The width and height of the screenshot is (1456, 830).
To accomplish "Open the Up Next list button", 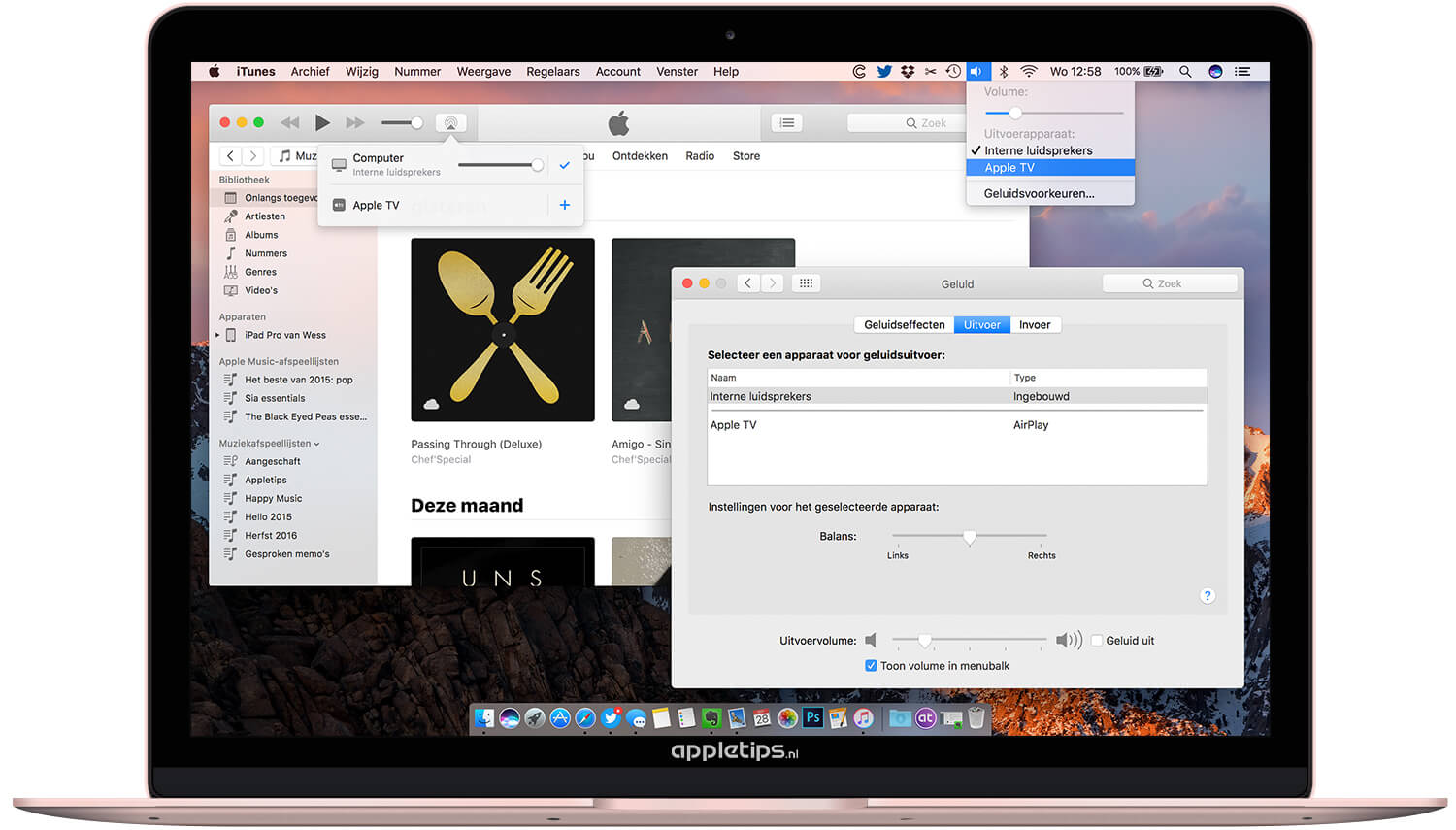I will point(787,122).
